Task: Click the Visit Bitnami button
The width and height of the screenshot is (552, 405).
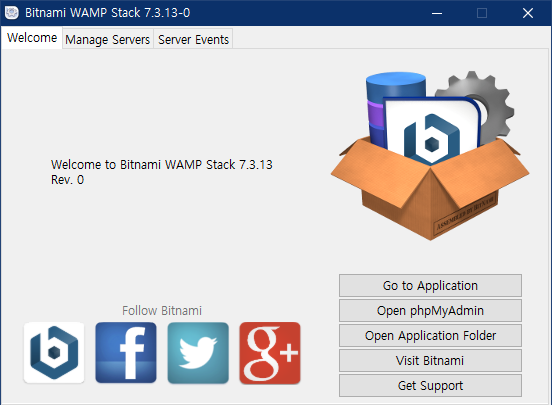Action: coord(430,361)
